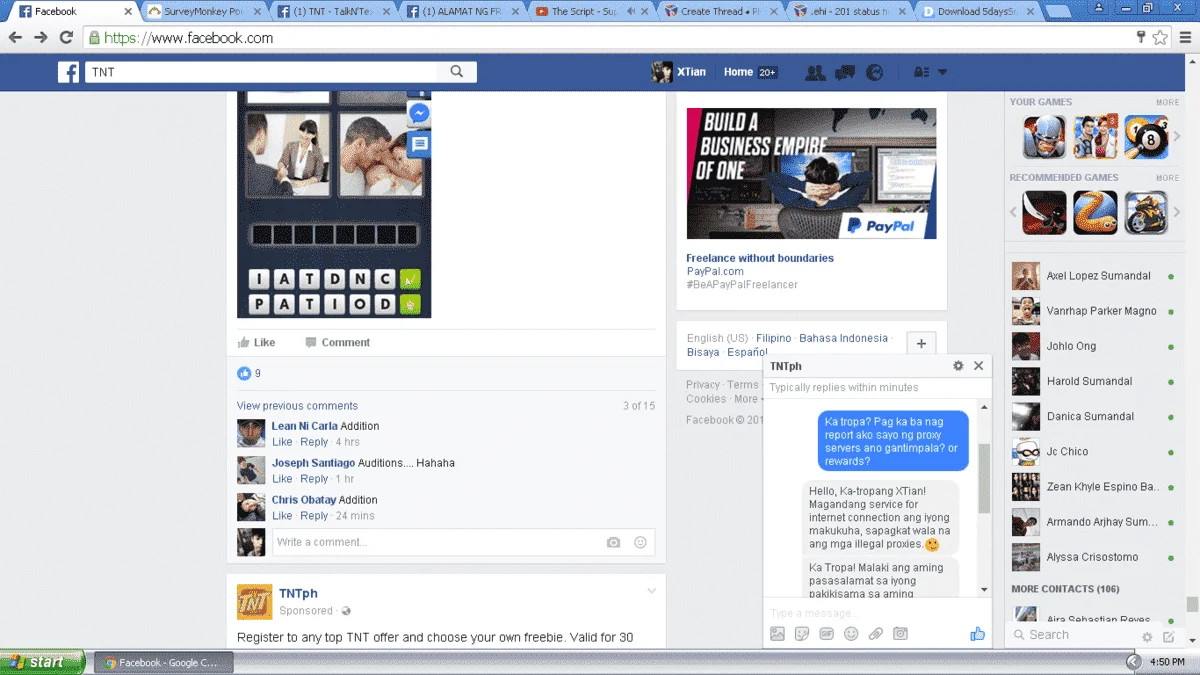Screen dimensions: 1200x675
Task: Comment on the picture puzzle post
Action: click(x=337, y=342)
